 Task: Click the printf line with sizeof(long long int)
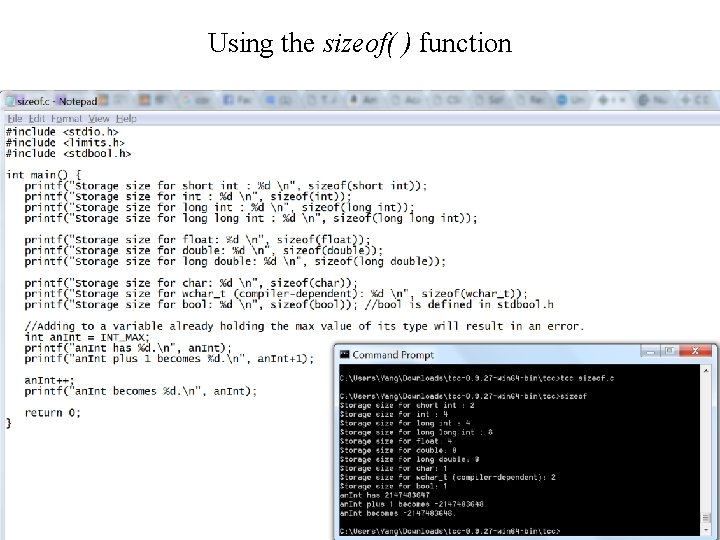point(251,218)
